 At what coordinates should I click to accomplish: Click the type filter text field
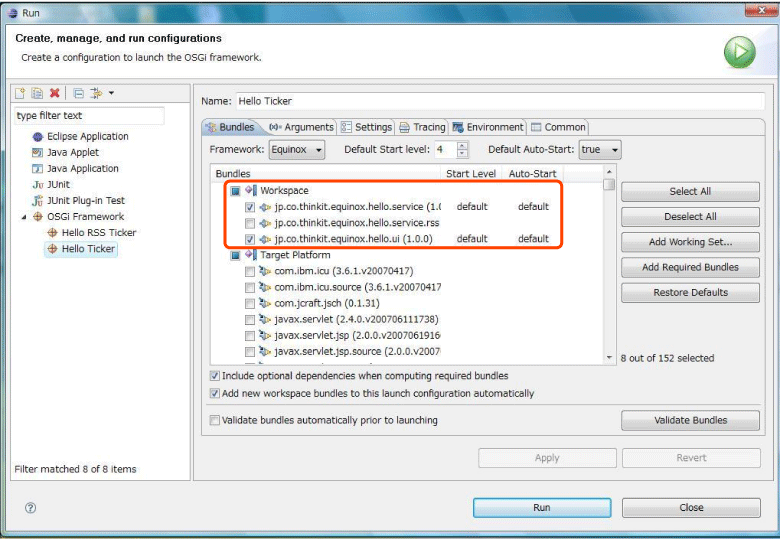tap(90, 116)
